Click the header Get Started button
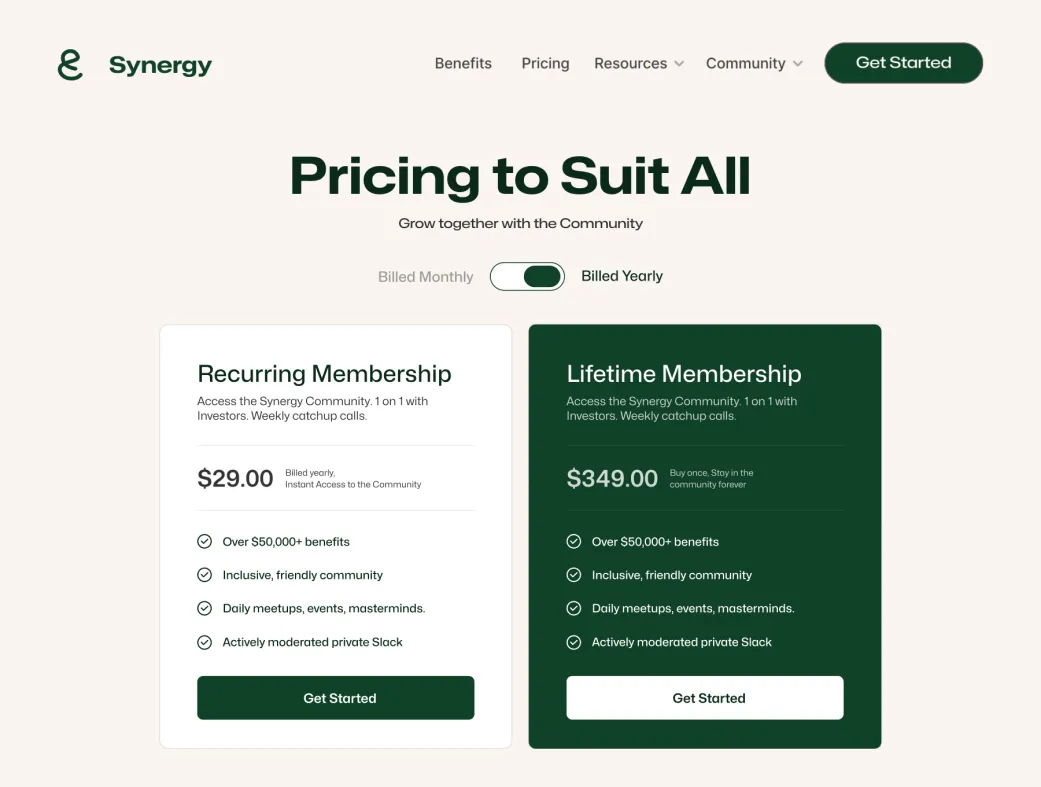The width and height of the screenshot is (1041, 787). coord(904,63)
